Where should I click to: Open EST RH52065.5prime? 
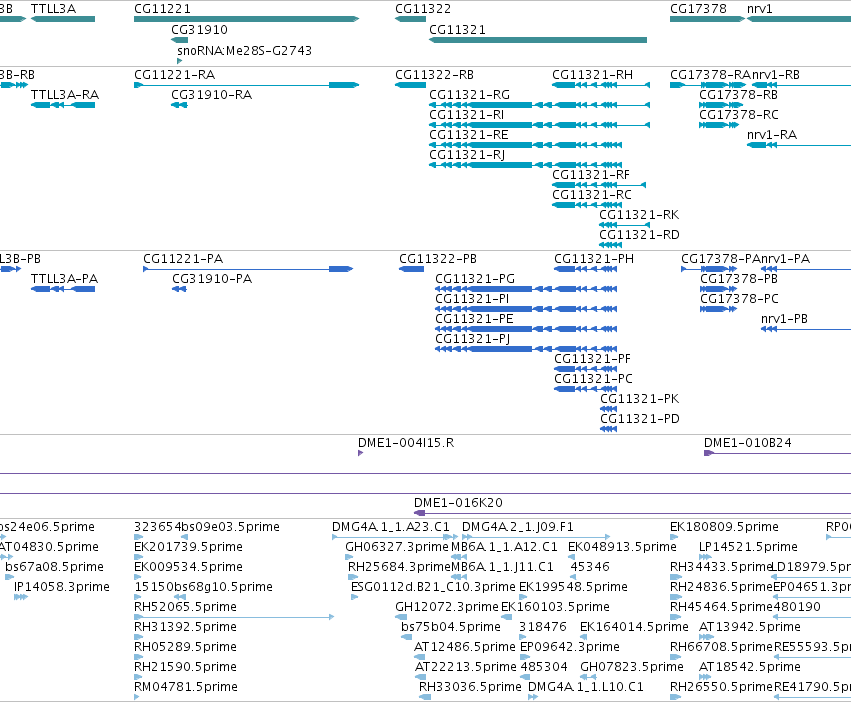[x=185, y=607]
